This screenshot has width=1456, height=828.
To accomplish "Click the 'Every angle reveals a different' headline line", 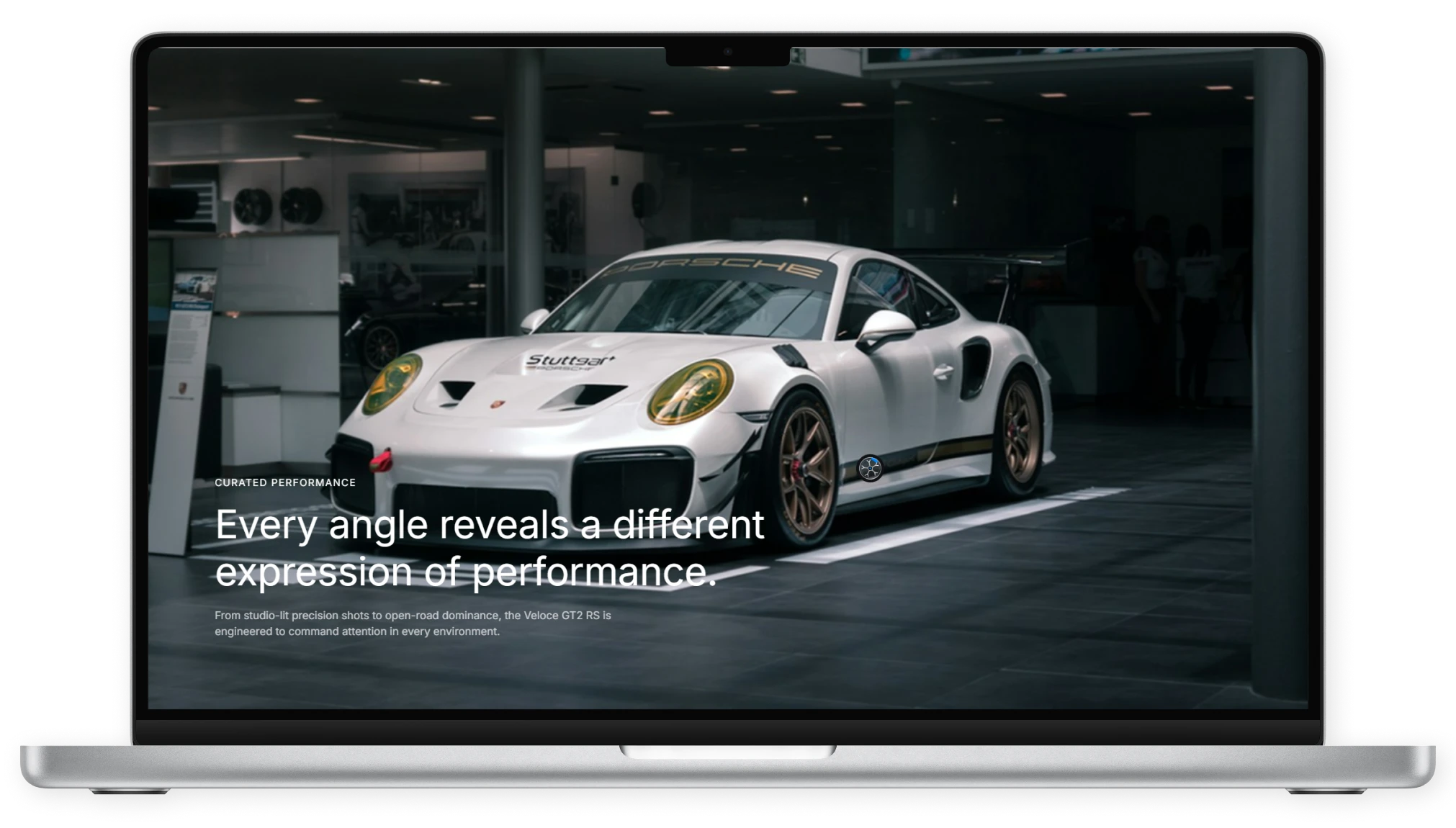I will click(489, 524).
